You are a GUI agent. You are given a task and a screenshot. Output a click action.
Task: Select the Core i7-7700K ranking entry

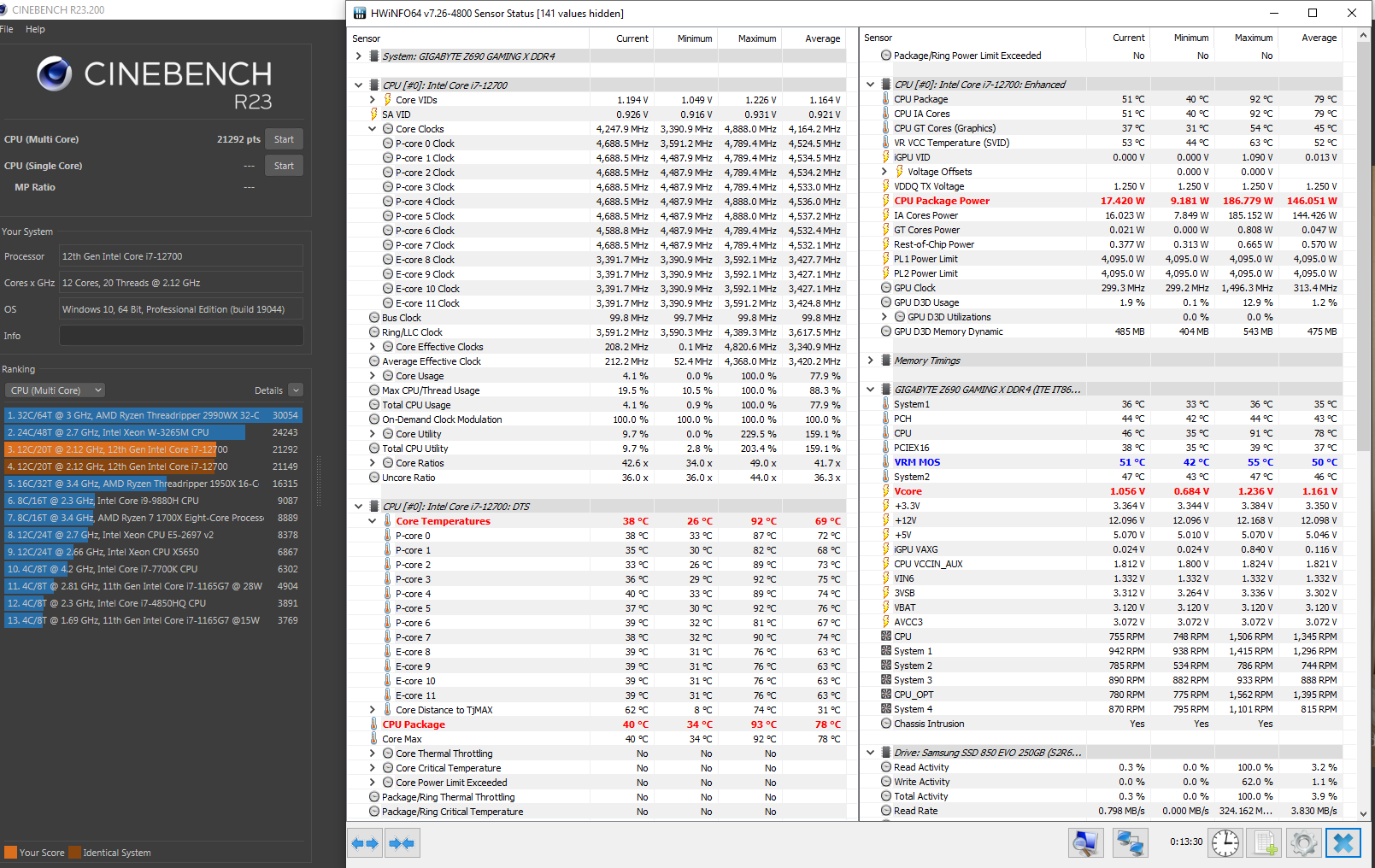click(x=153, y=569)
